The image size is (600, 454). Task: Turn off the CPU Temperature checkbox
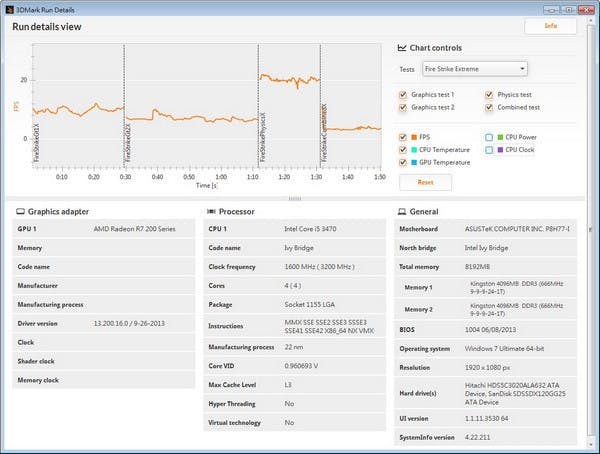pyautogui.click(x=403, y=149)
